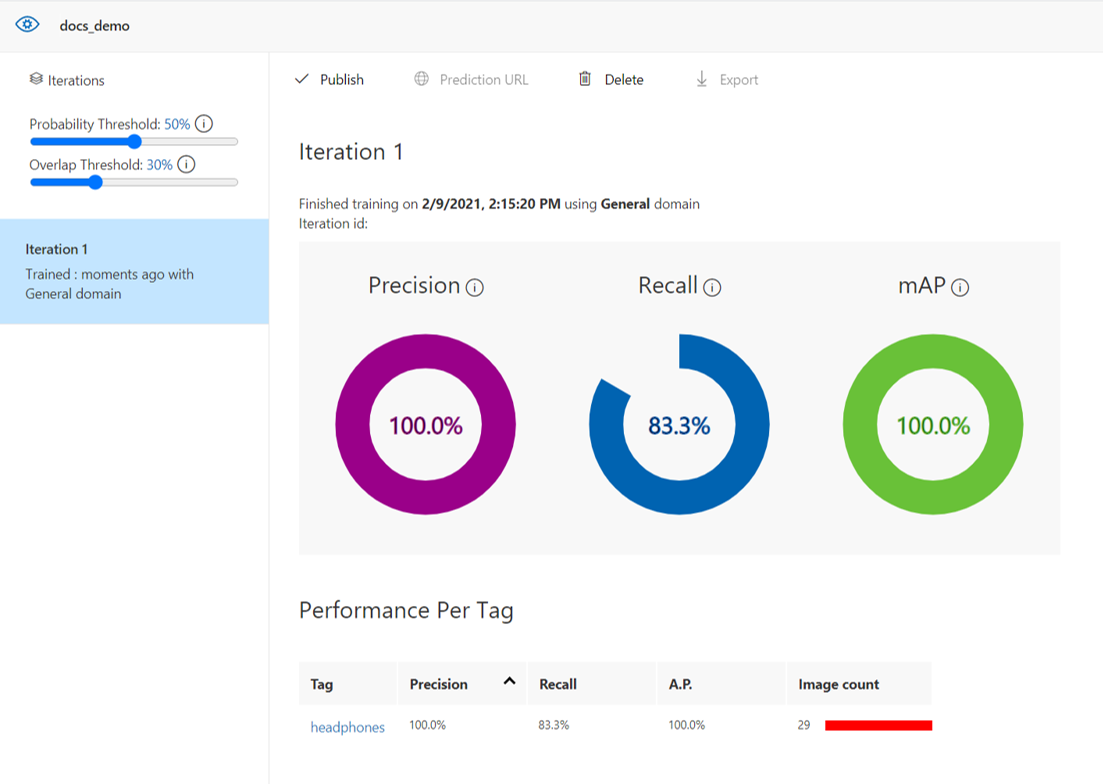Open the docs_demo project title
The width and height of the screenshot is (1103, 784).
94,26
